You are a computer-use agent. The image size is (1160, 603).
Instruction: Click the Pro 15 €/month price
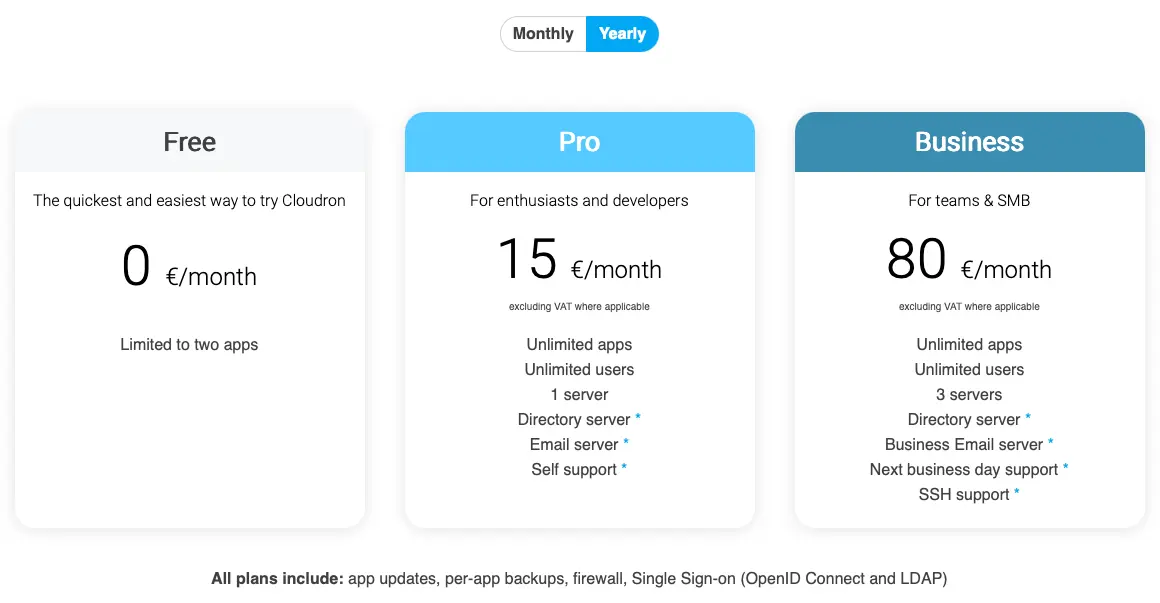point(579,260)
